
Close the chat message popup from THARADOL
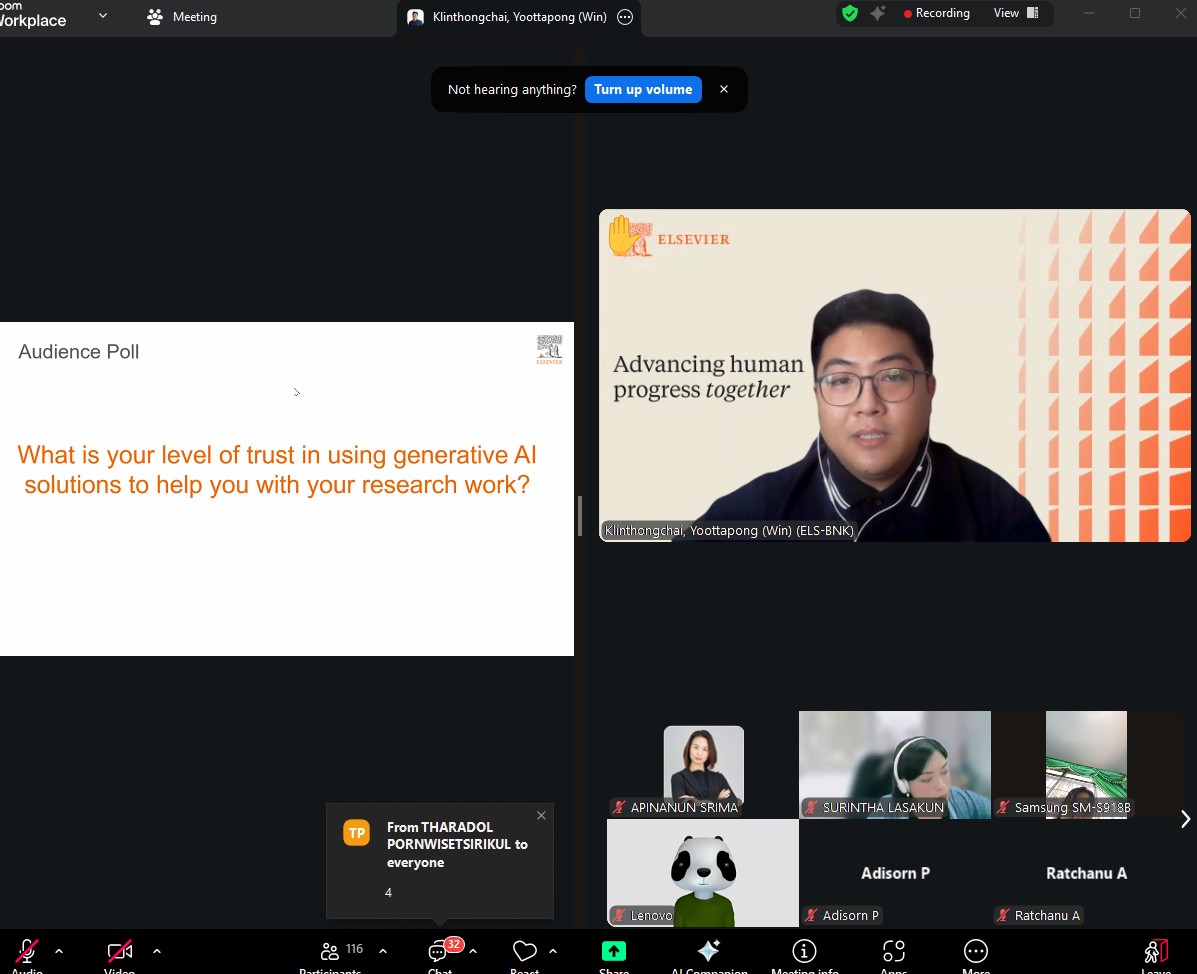point(541,816)
